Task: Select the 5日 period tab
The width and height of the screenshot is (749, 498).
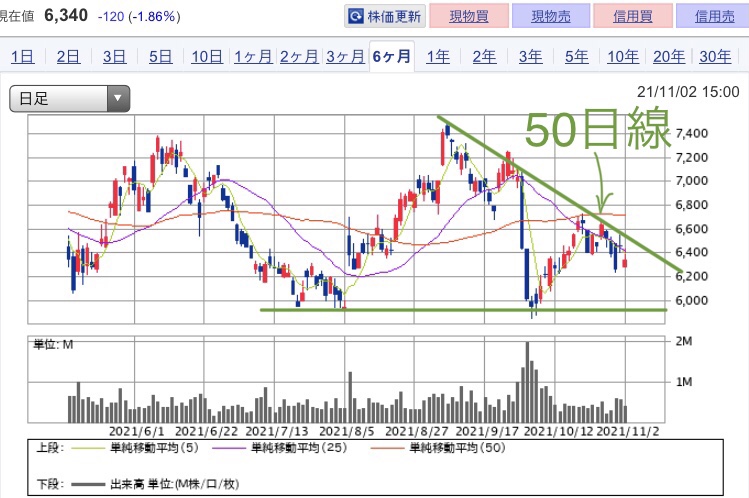Action: (x=160, y=57)
